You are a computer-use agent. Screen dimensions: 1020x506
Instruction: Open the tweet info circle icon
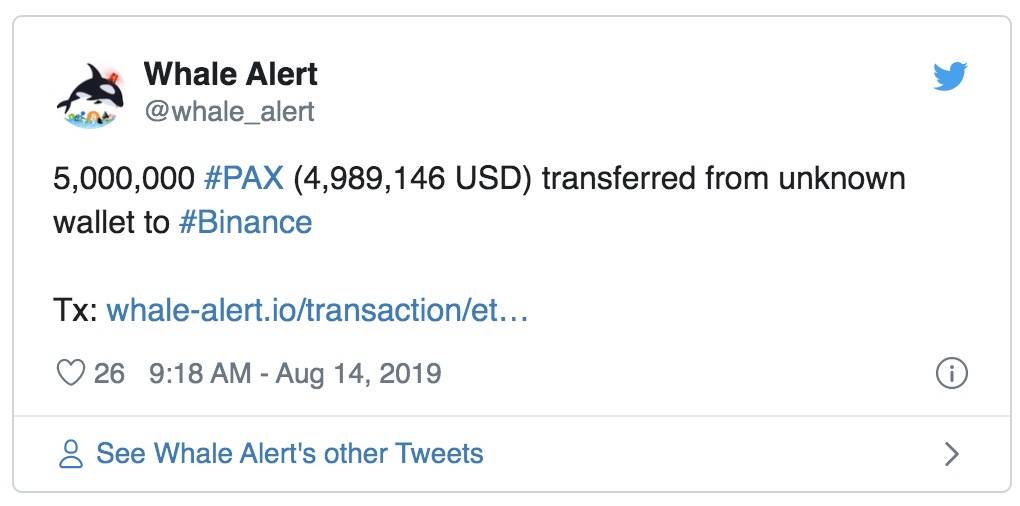(952, 374)
